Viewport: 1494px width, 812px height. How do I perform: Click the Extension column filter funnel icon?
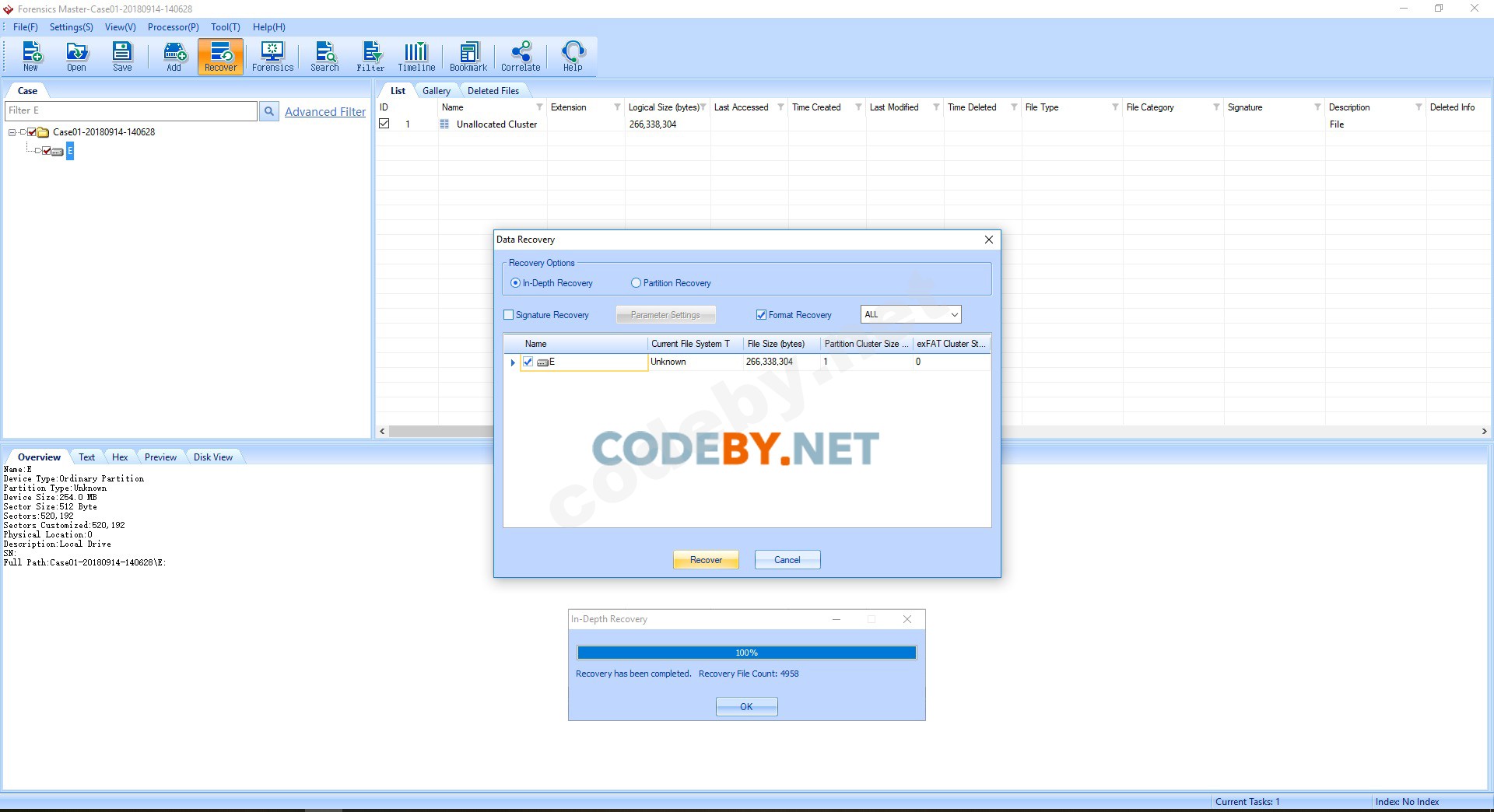coord(617,107)
